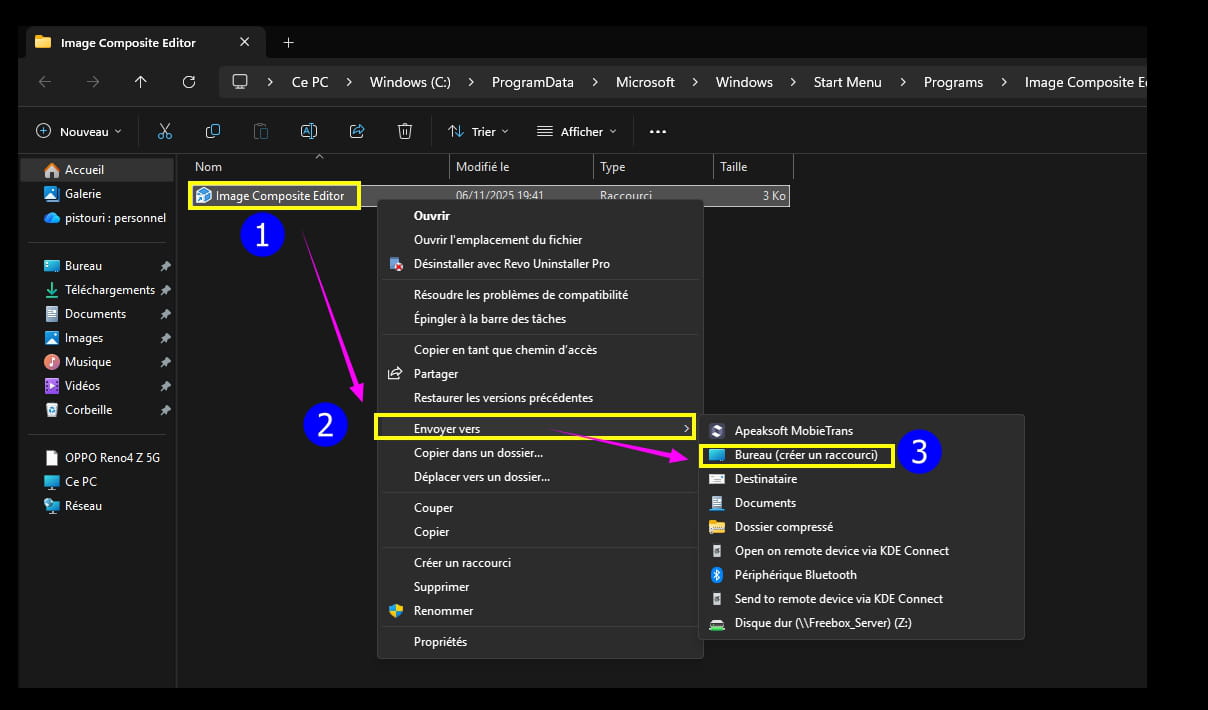Sort by the Modifié le column header
The height and width of the screenshot is (710, 1208).
pyautogui.click(x=482, y=167)
